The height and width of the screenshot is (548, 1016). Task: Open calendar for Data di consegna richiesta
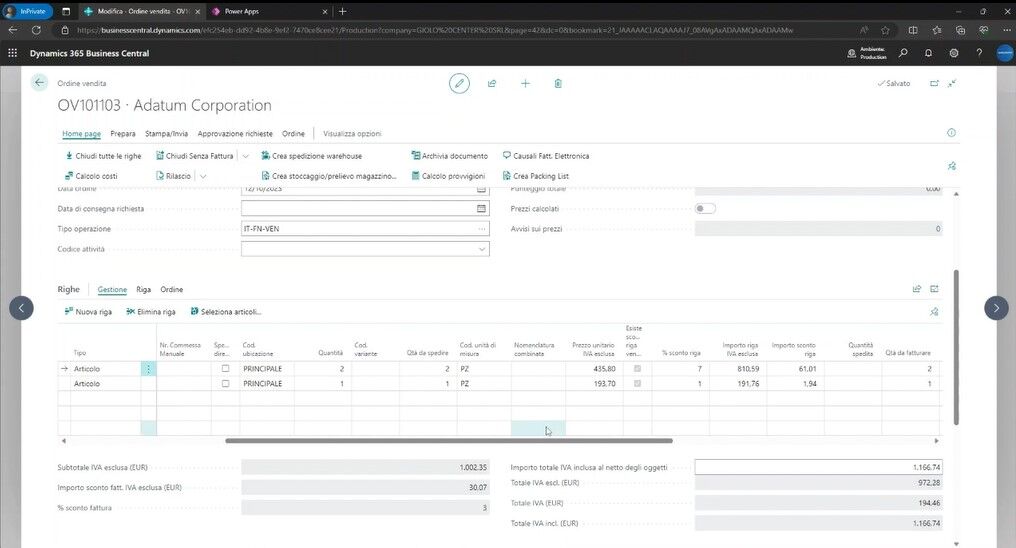[481, 209]
